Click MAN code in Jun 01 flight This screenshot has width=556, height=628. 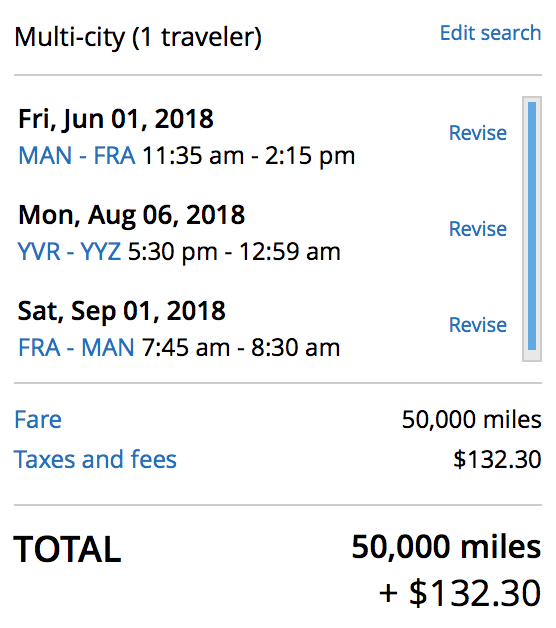point(45,155)
